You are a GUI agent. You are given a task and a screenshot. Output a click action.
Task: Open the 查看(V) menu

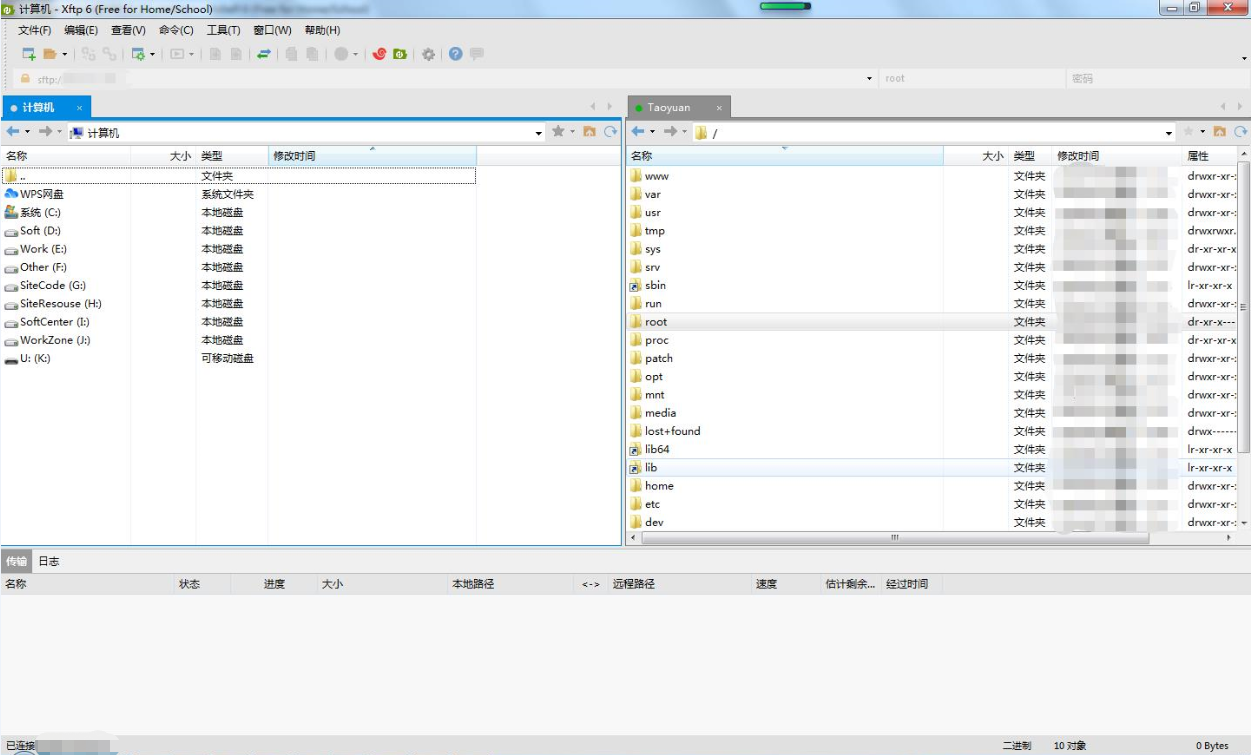[x=128, y=30]
